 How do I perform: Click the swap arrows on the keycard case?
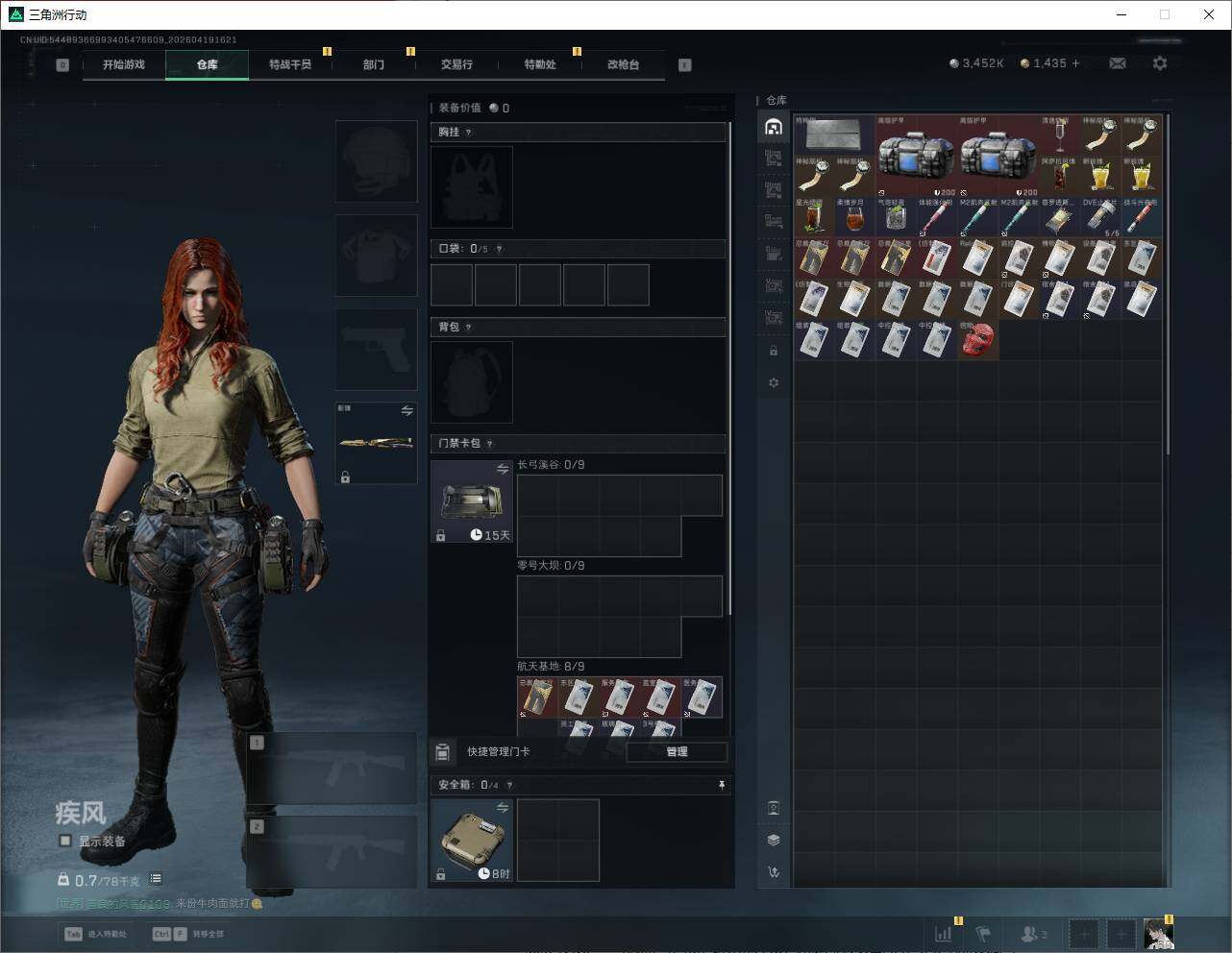tap(503, 469)
